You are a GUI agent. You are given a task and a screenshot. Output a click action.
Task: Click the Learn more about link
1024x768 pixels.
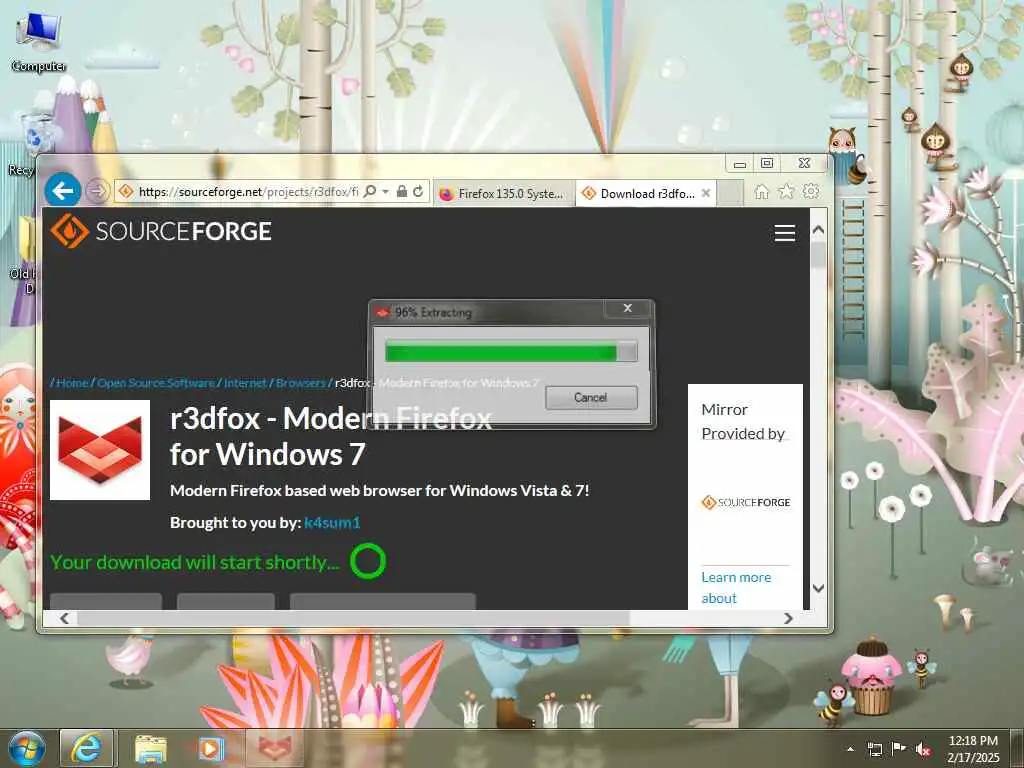click(736, 588)
